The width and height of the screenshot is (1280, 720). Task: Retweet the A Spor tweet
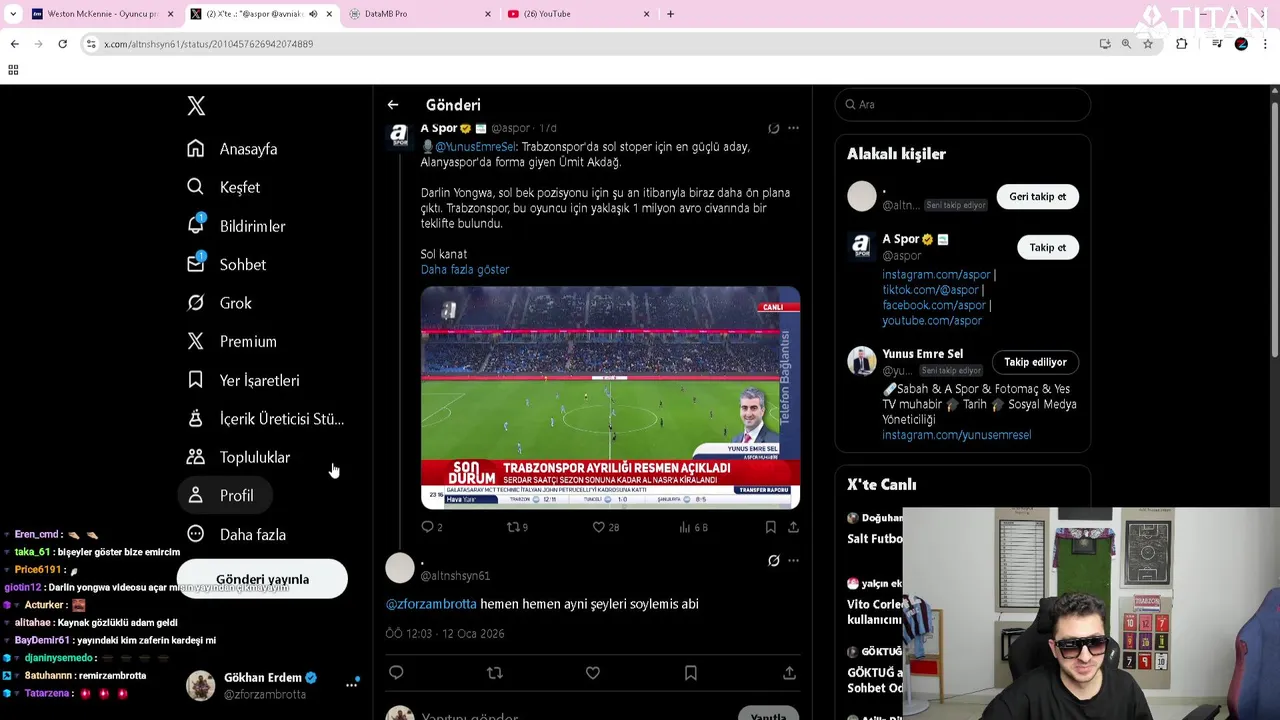[514, 527]
